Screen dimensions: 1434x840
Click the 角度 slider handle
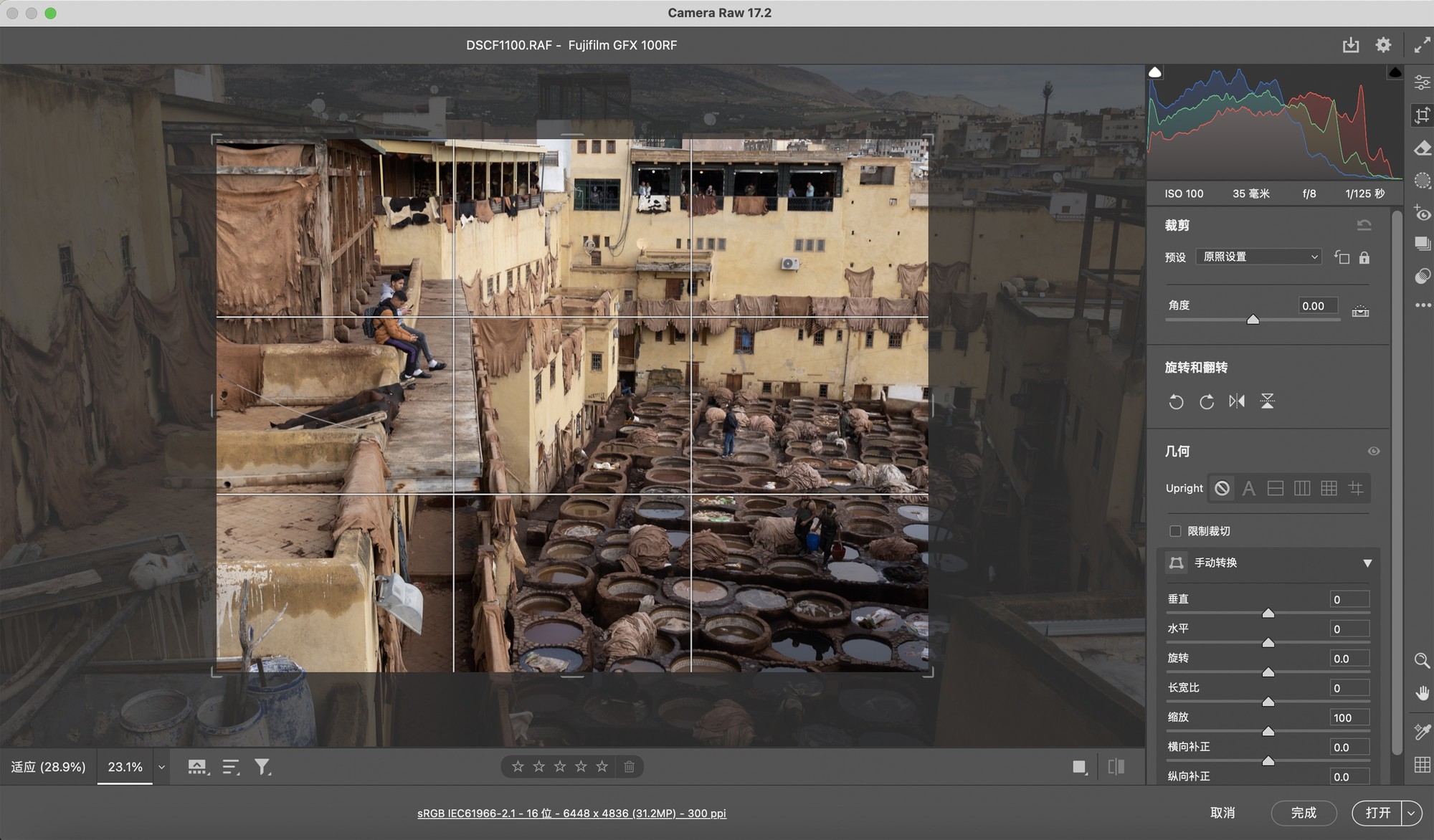[x=1253, y=320]
